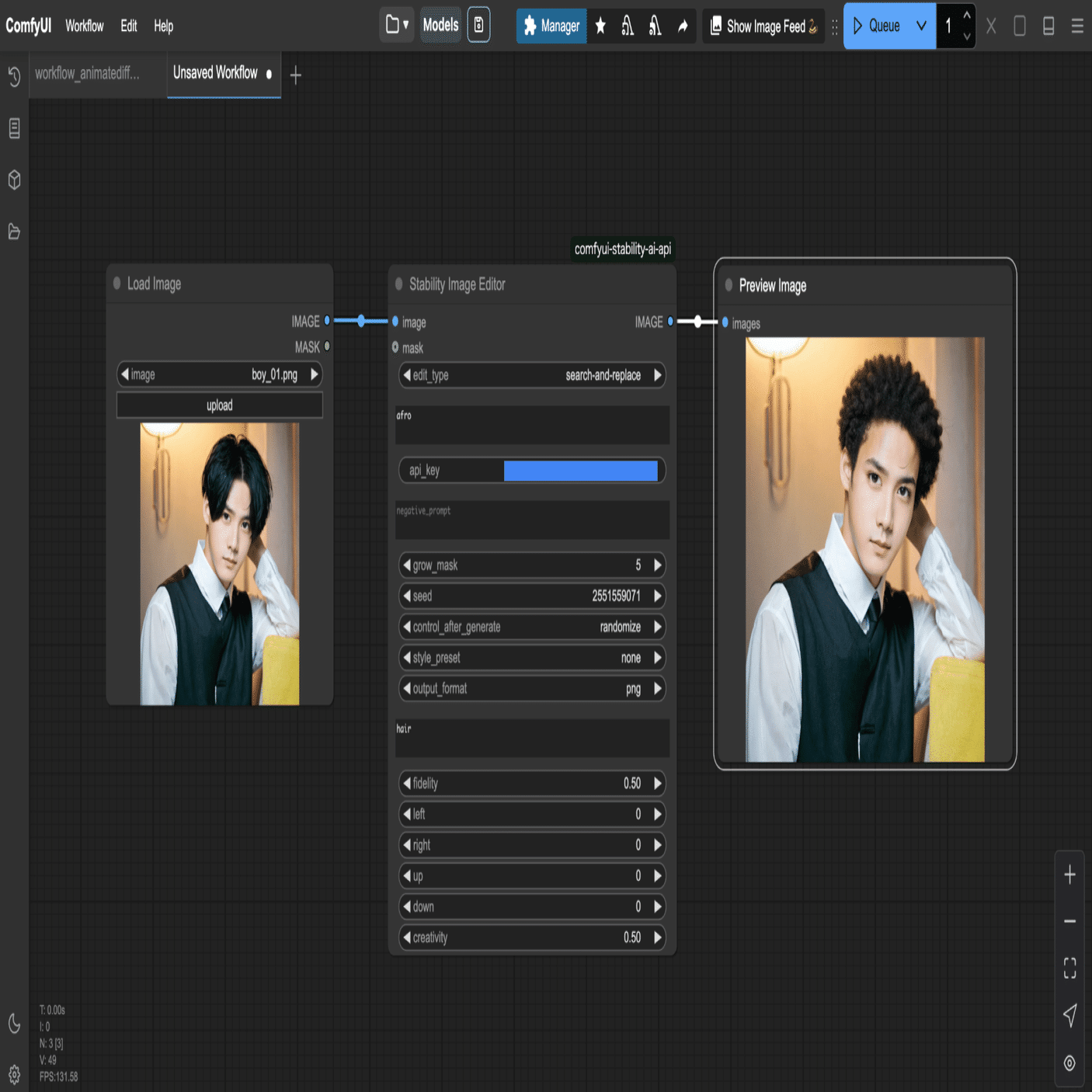This screenshot has height=1092, width=1092.
Task: Toggle dark theme moon icon
Action: click(x=14, y=1024)
